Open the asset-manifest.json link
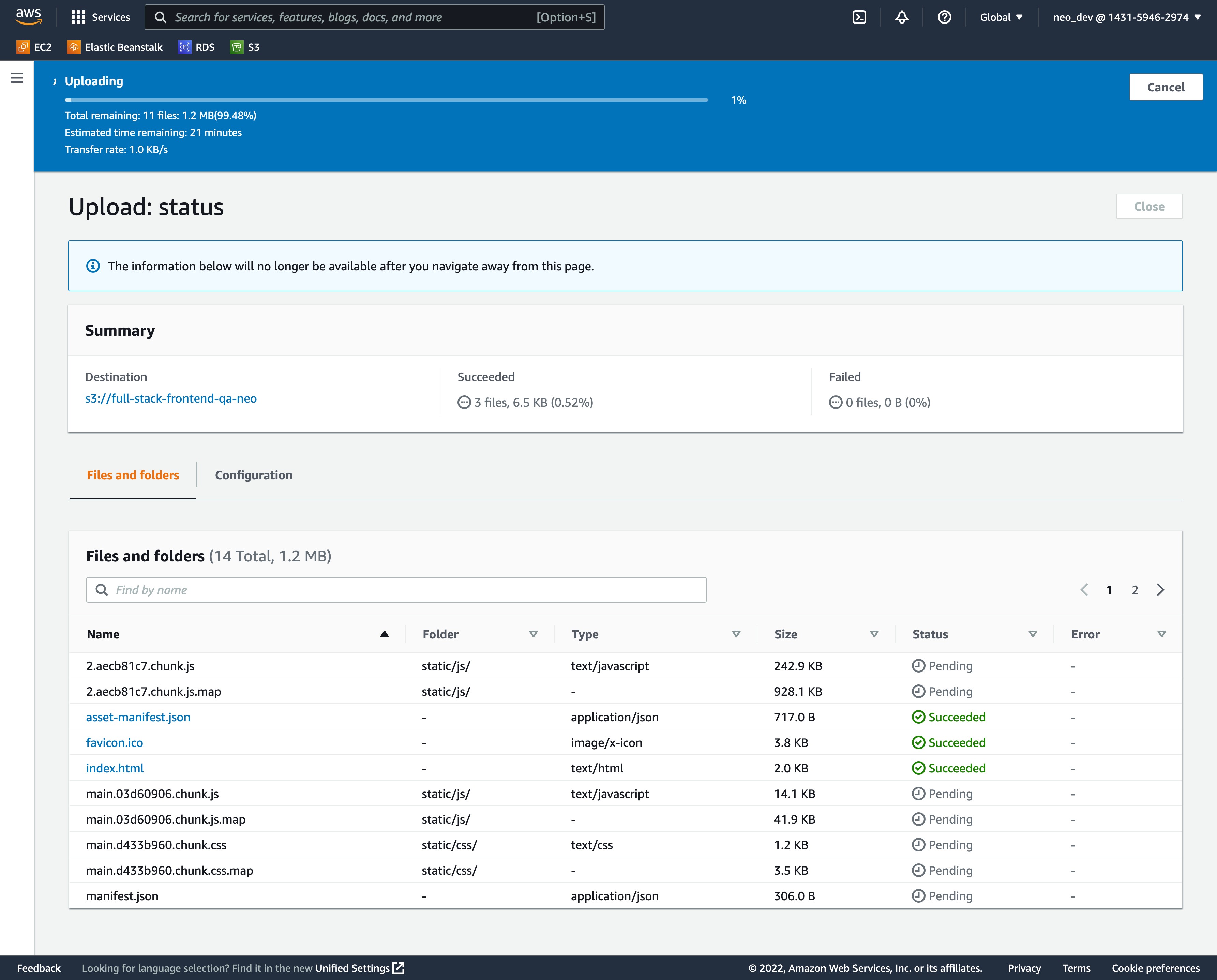Screen dimensions: 1217x980 [x=138, y=717]
